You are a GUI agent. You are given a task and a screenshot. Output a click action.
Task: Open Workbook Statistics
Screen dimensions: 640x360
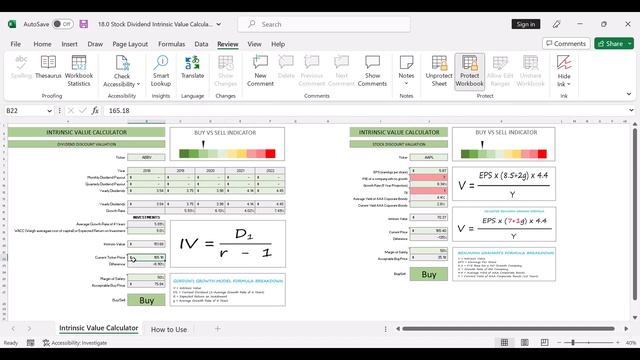pos(79,71)
